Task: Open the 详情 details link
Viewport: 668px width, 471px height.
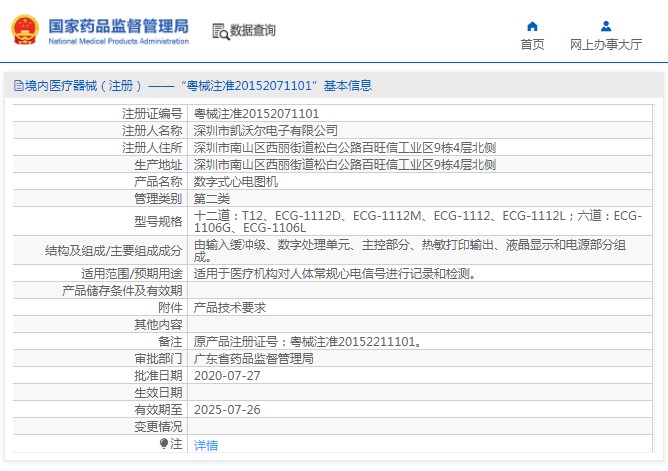Action: 206,445
